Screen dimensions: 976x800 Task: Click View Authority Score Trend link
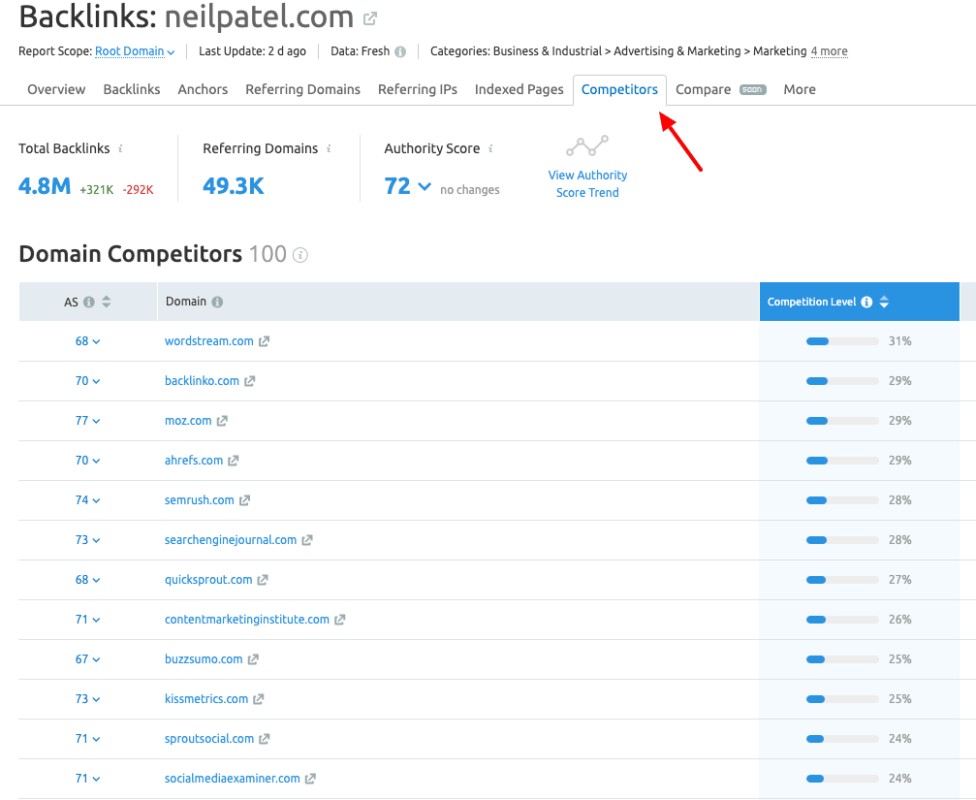point(587,184)
